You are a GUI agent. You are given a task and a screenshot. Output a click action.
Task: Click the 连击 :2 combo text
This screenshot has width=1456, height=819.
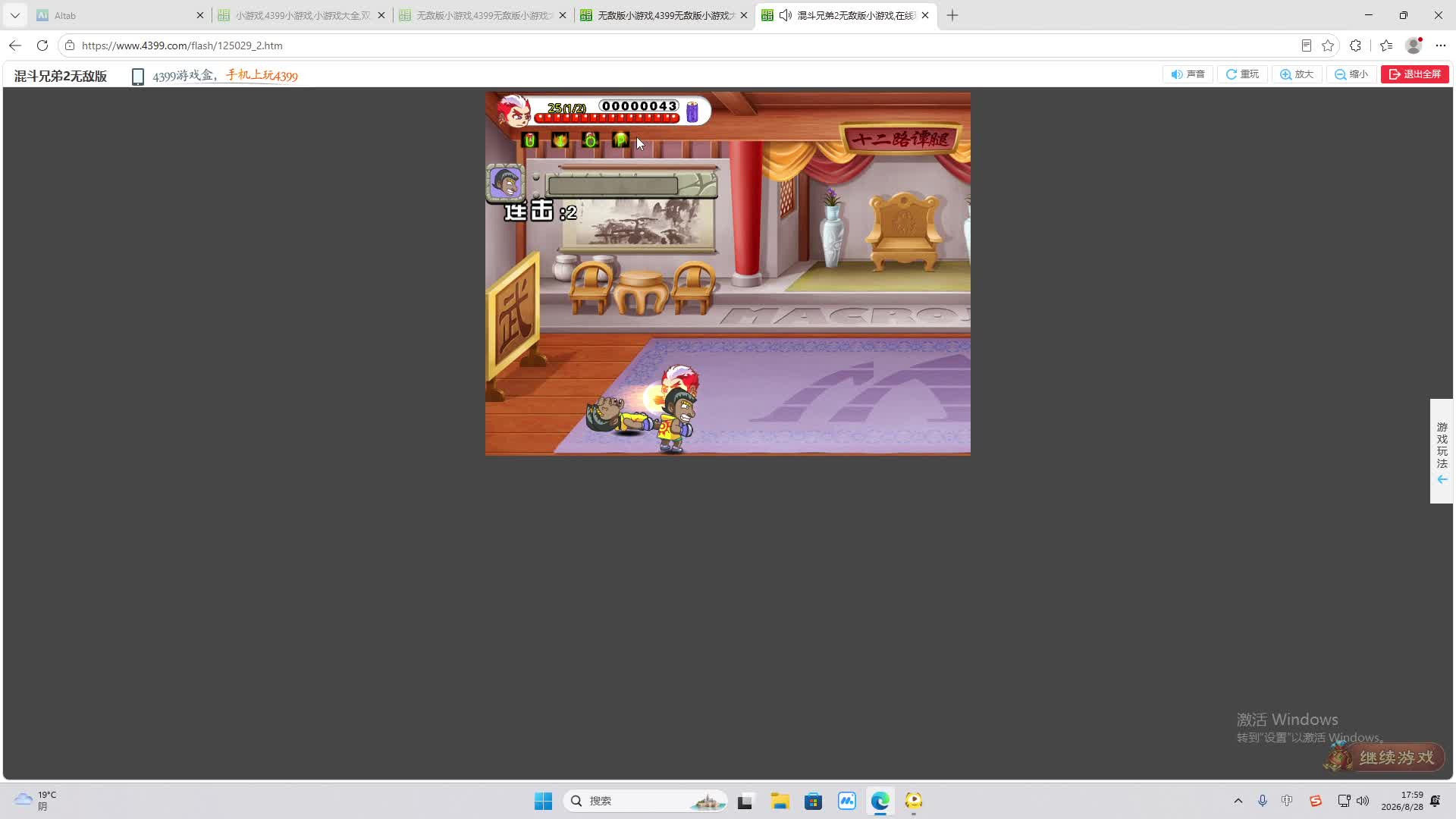tap(541, 212)
